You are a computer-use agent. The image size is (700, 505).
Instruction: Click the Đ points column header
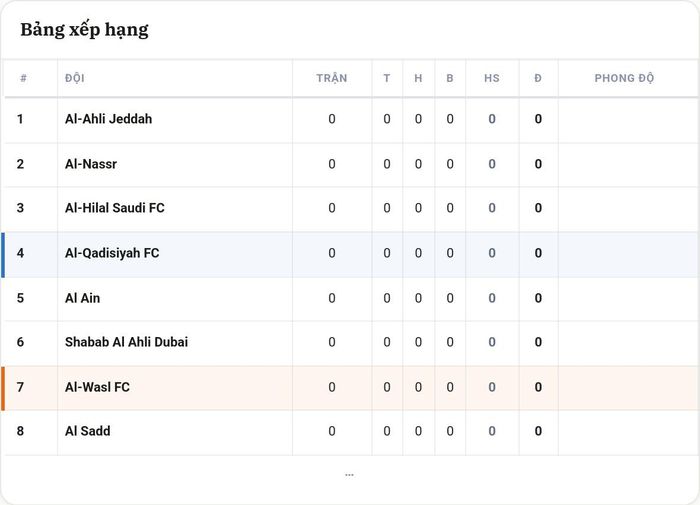coord(538,78)
